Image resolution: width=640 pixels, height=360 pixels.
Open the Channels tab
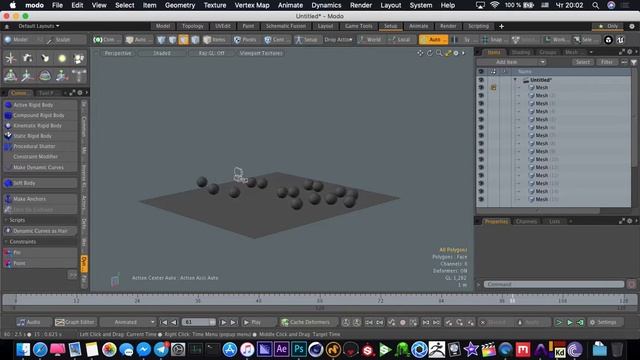pos(526,221)
